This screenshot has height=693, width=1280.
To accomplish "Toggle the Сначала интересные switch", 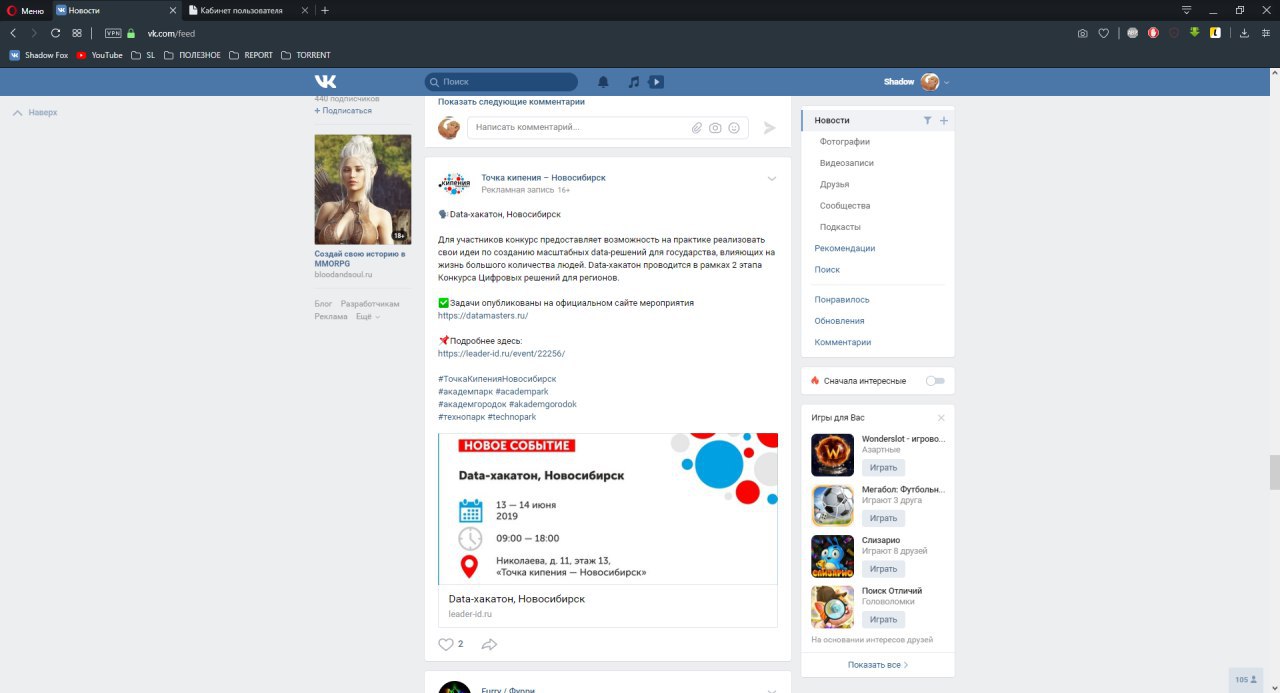I will 935,381.
